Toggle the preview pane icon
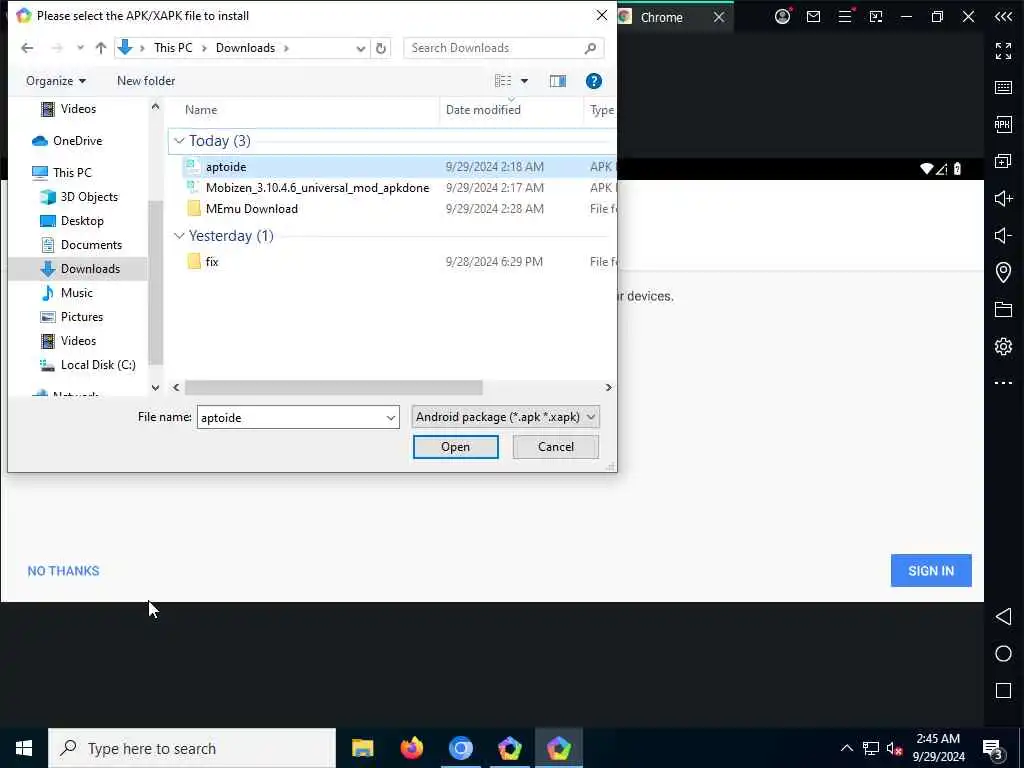Screen dimensions: 1024x768 pos(558,81)
